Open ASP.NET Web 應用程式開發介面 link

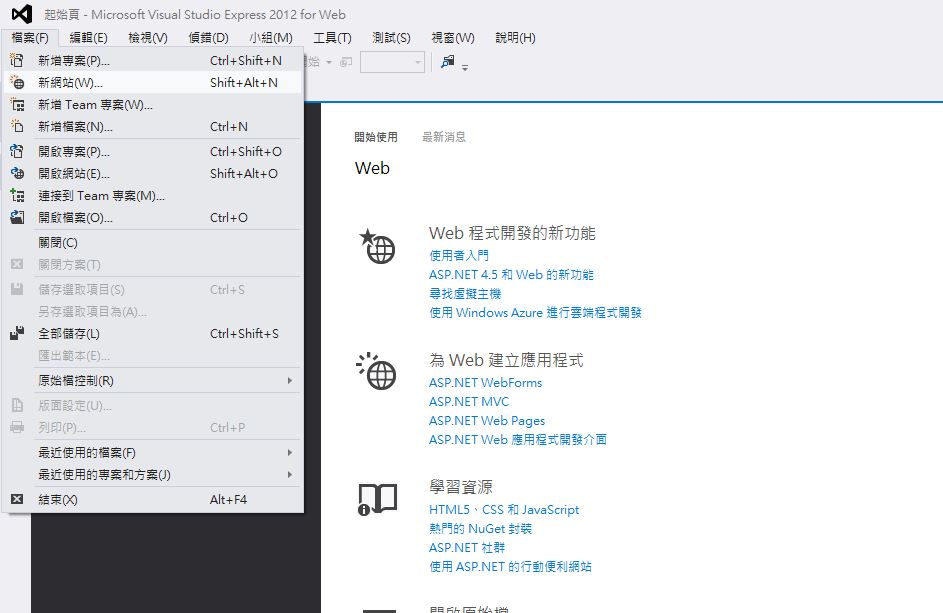pos(518,440)
